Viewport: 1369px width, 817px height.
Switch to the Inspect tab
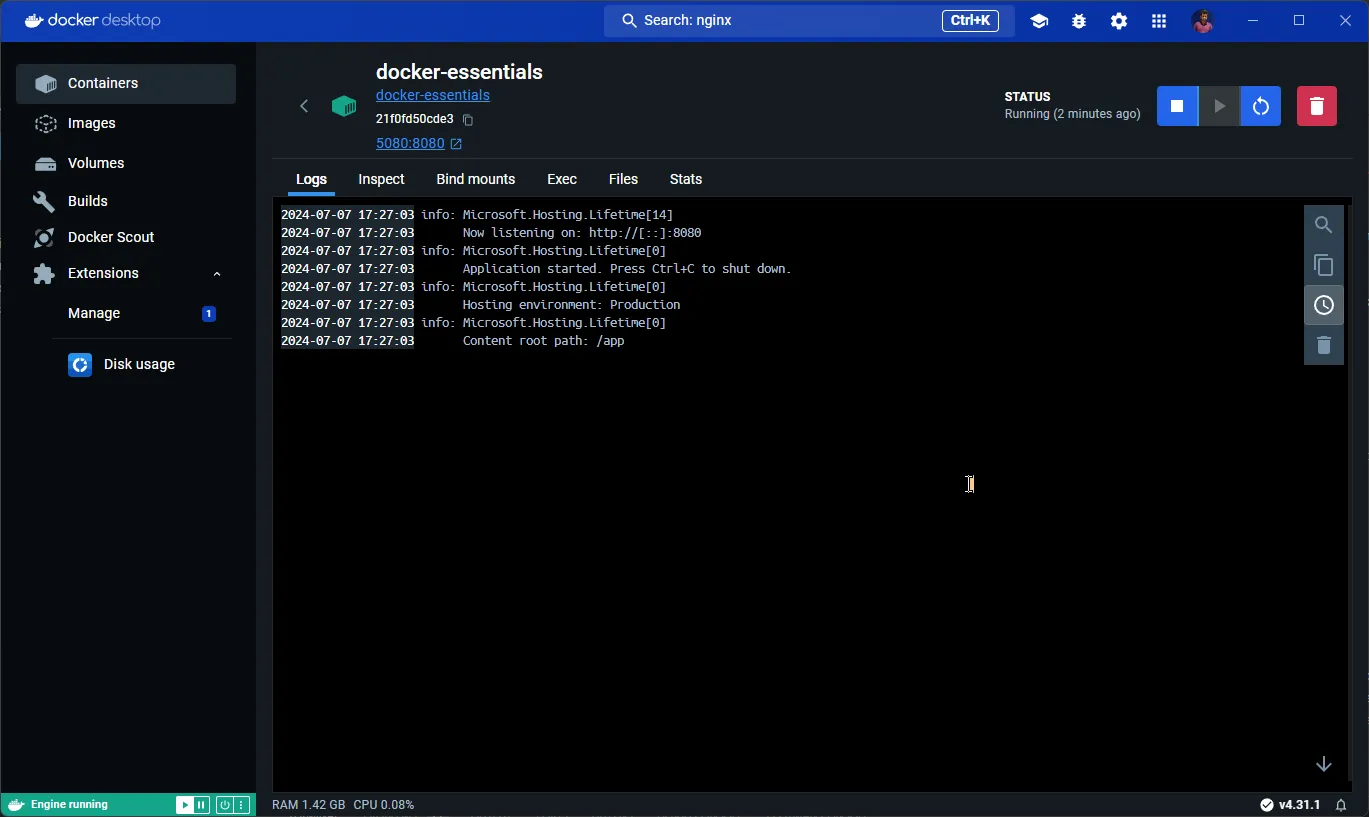[381, 179]
